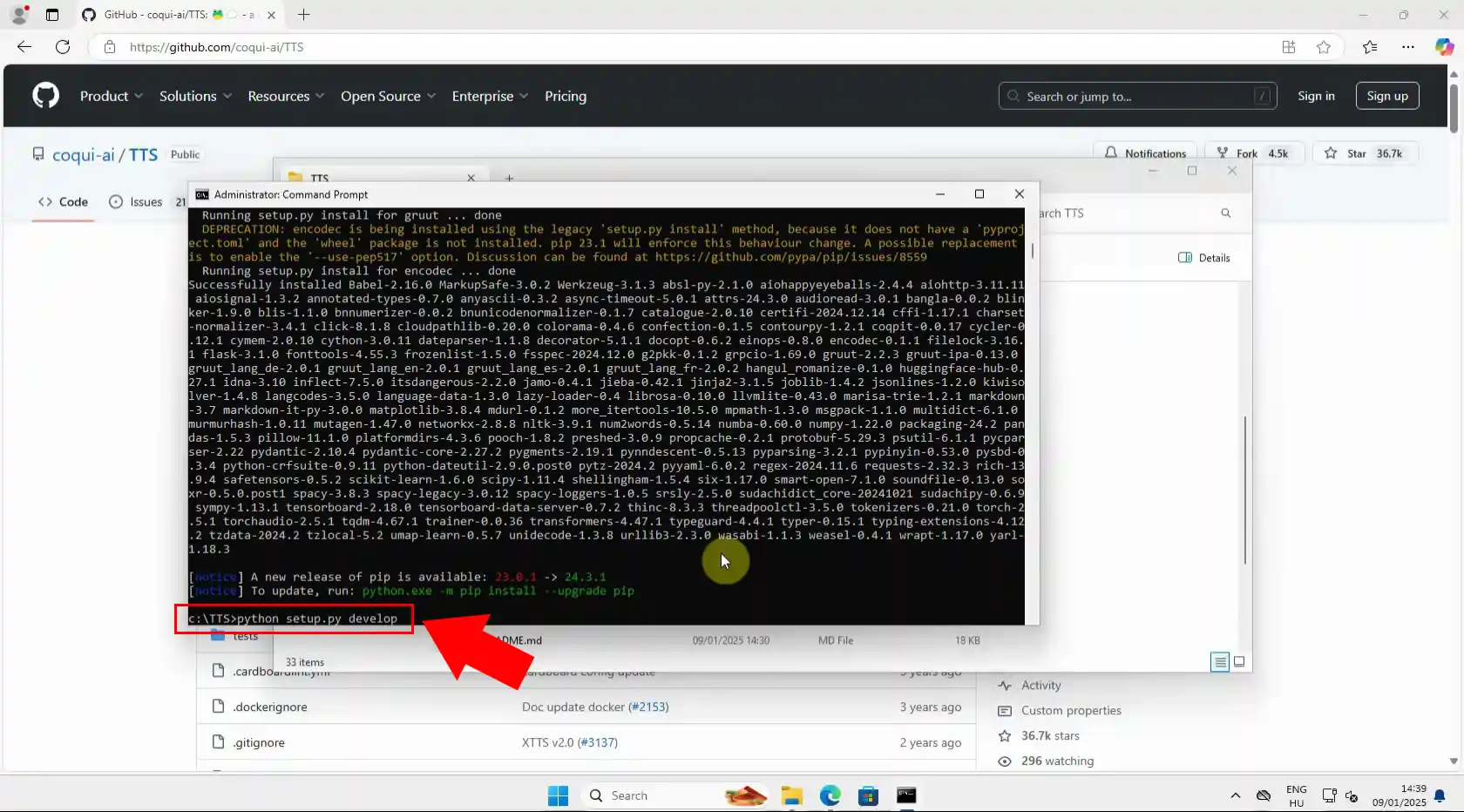Click the browser address bar URL

click(217, 47)
